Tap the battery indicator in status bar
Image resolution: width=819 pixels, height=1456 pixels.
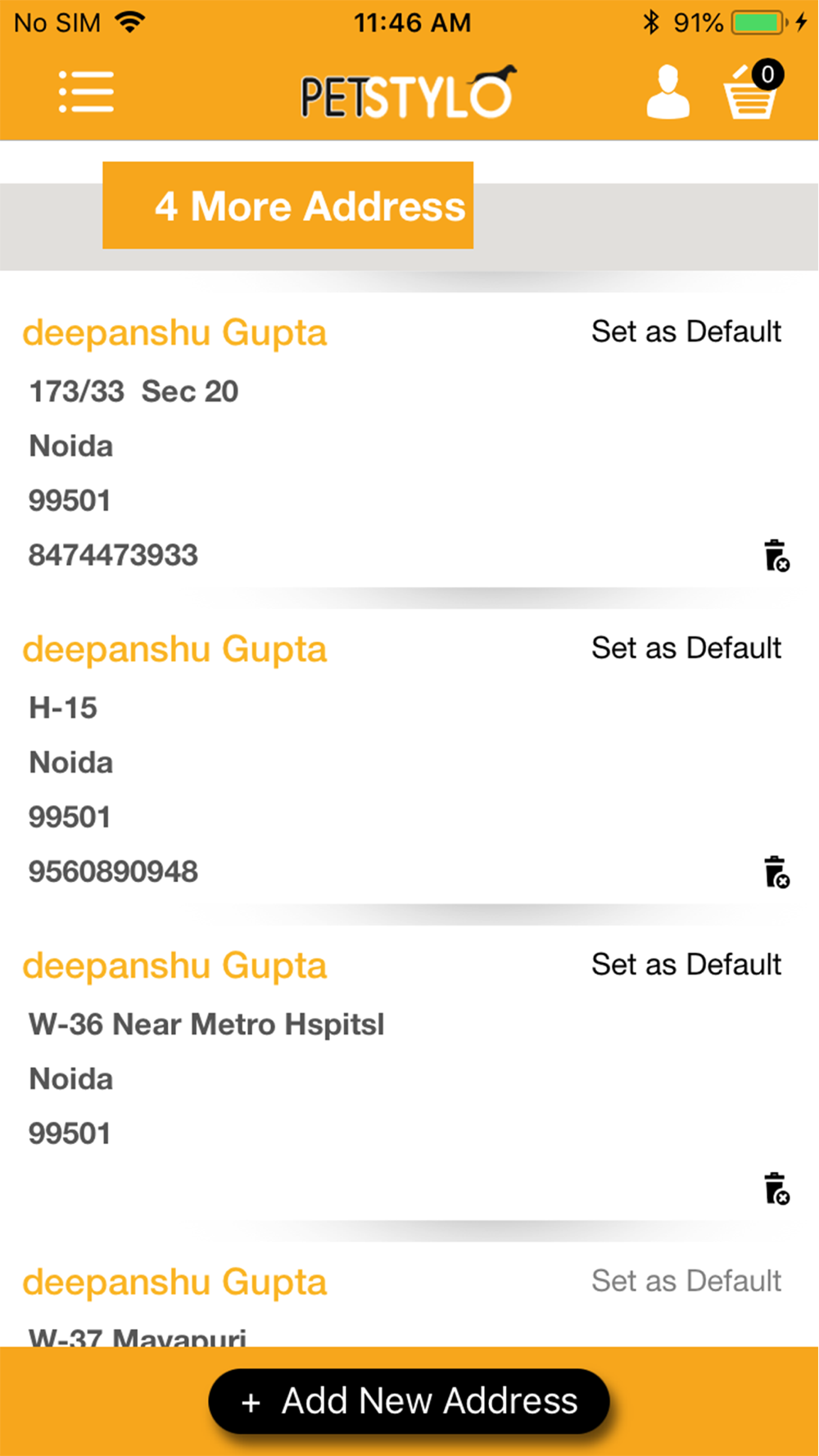click(758, 23)
